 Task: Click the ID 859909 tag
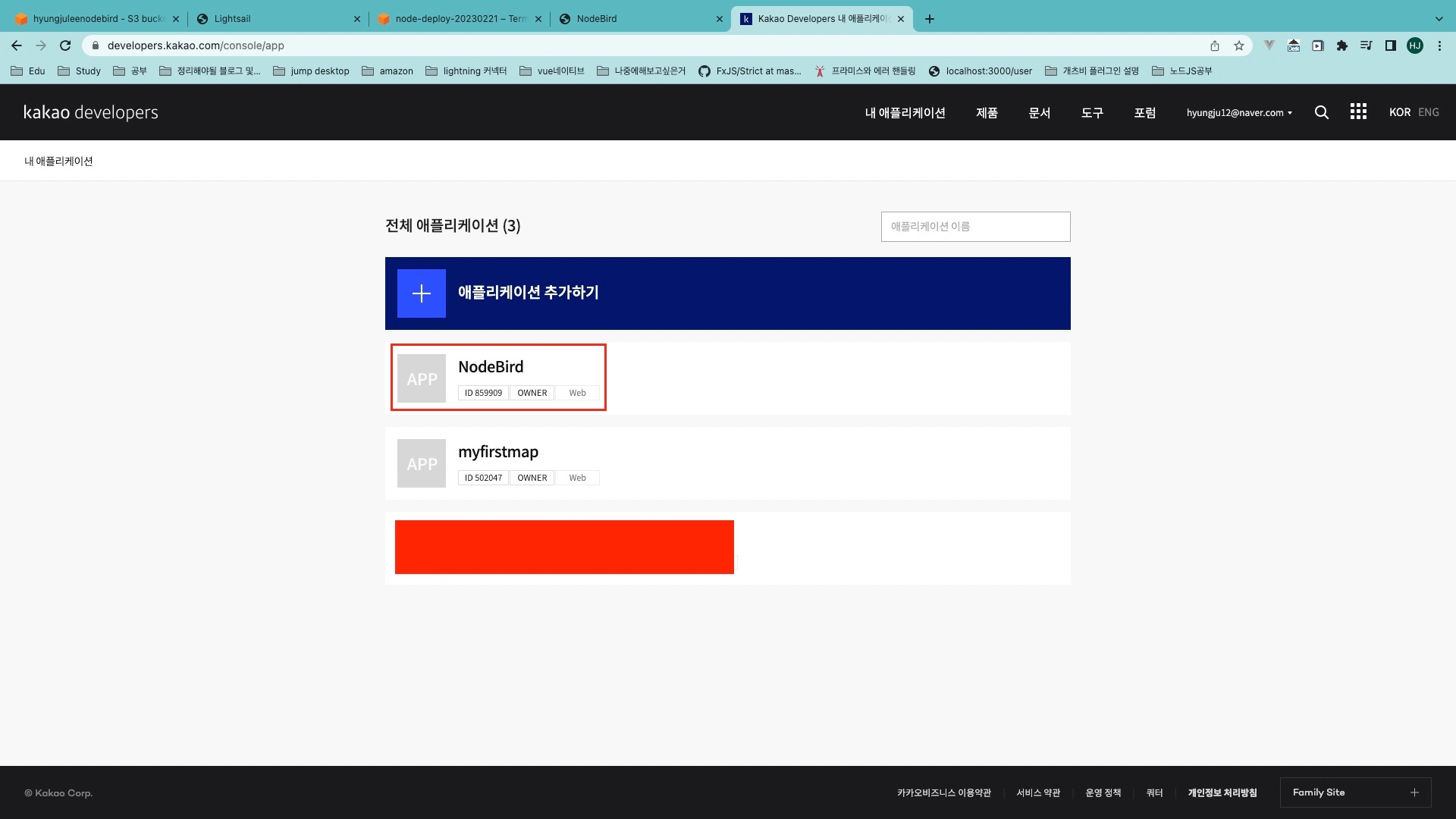coord(483,393)
